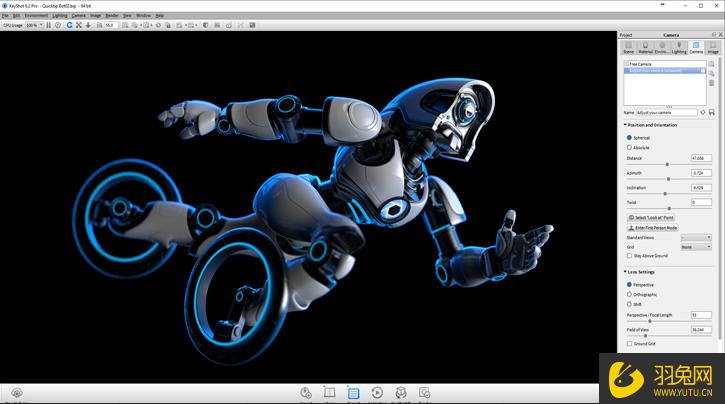
Task: Collapse the Position and Orientation section
Action: 623,125
